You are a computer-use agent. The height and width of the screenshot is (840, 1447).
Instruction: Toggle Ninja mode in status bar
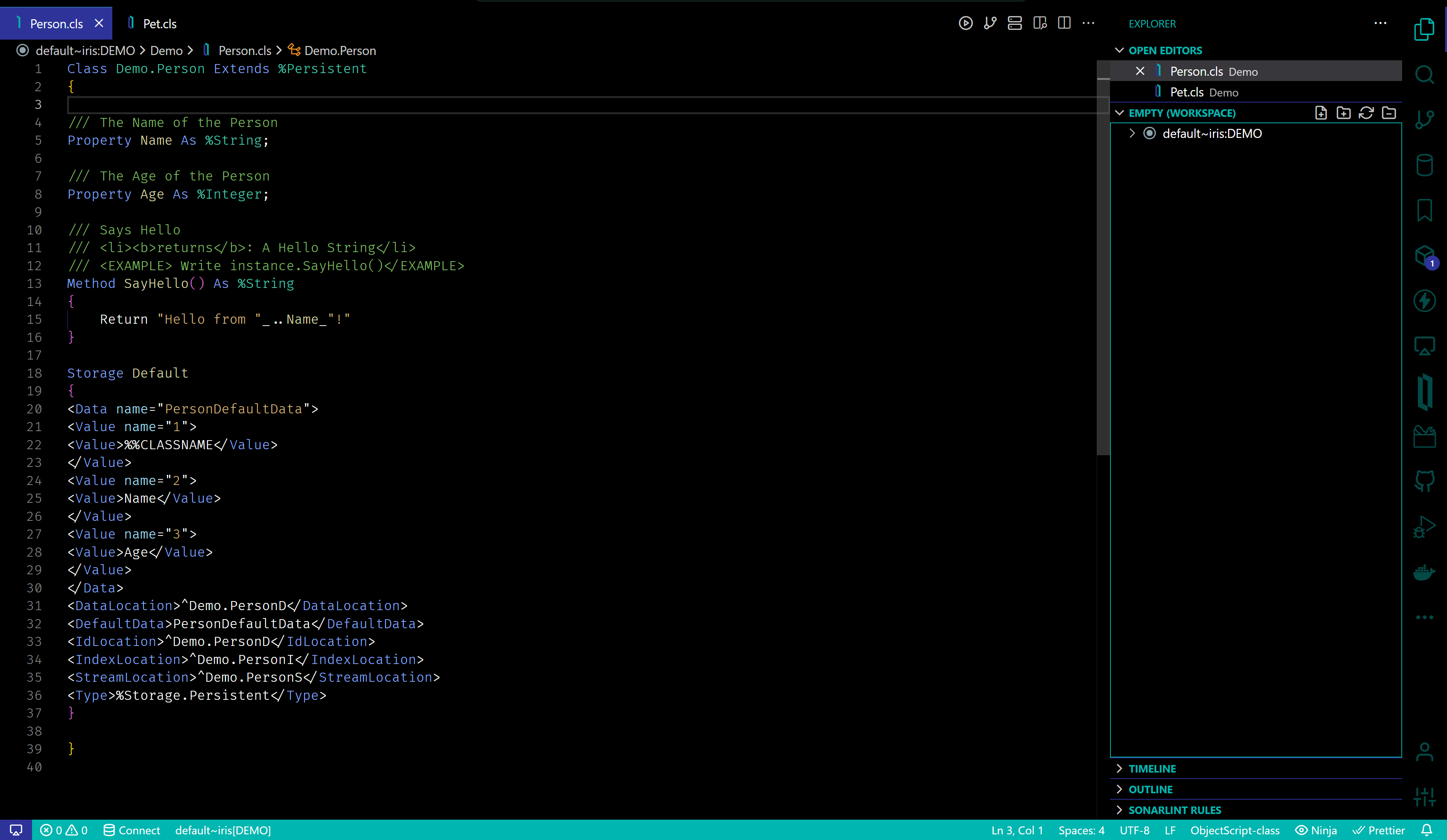1316,830
